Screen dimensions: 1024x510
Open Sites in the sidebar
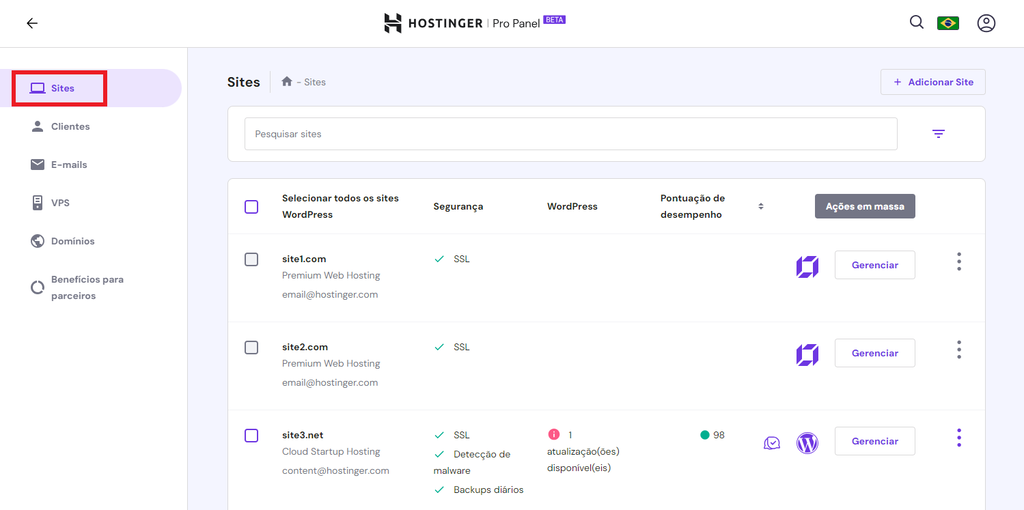click(x=91, y=88)
